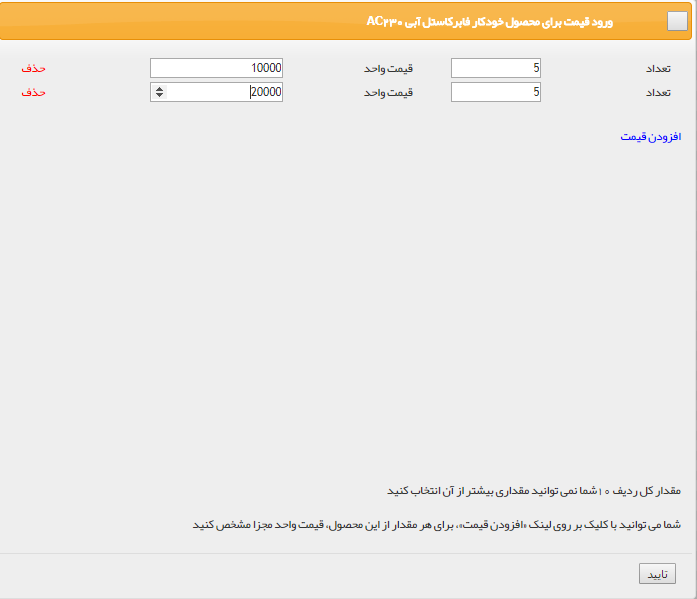The width and height of the screenshot is (697, 599).
Task: Click the قیمت واحد label in the 20000 row
Action: click(x=389, y=92)
